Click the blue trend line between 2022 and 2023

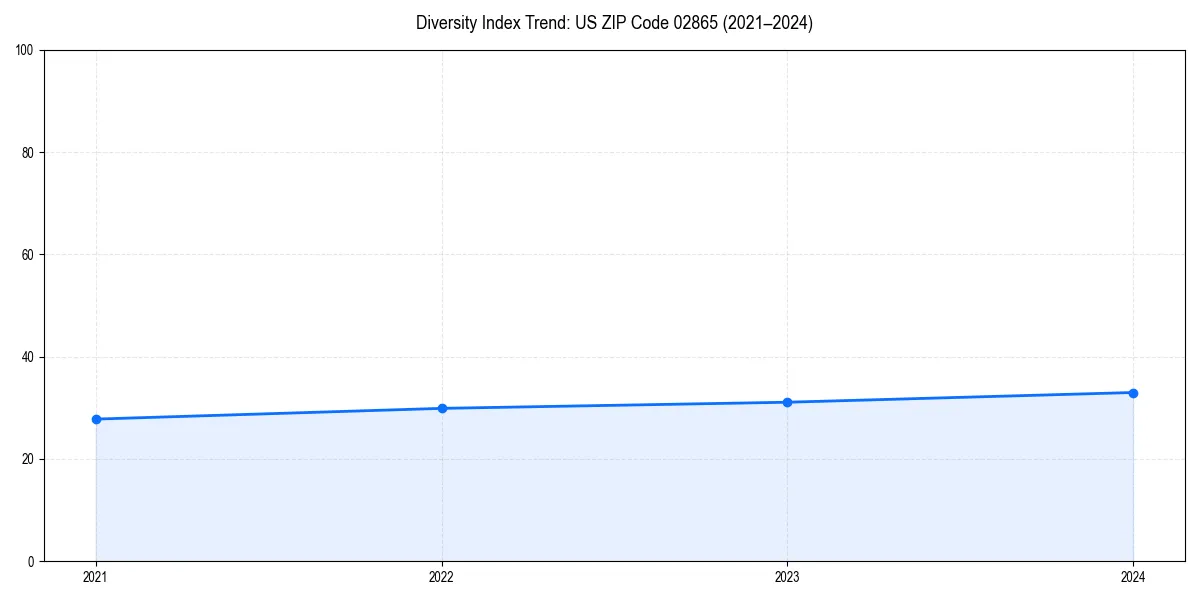(x=614, y=404)
